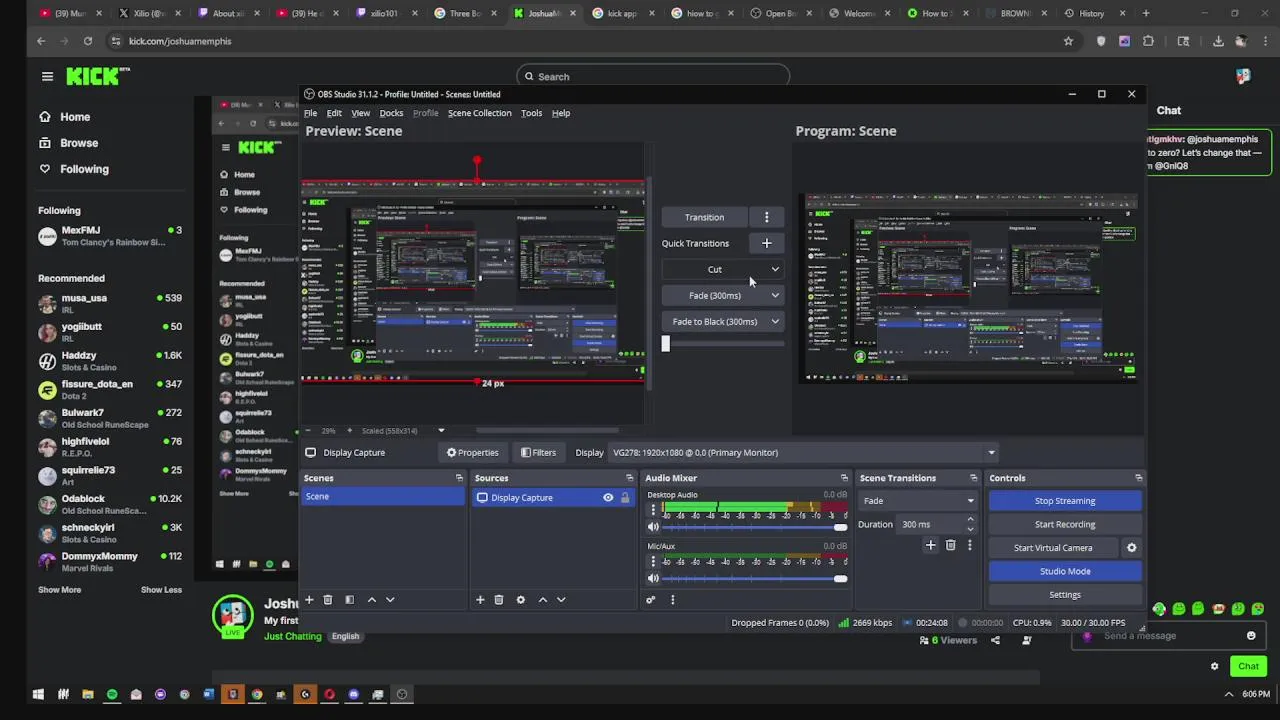Open OBS Docks menu
The width and height of the screenshot is (1280, 720).
[391, 113]
